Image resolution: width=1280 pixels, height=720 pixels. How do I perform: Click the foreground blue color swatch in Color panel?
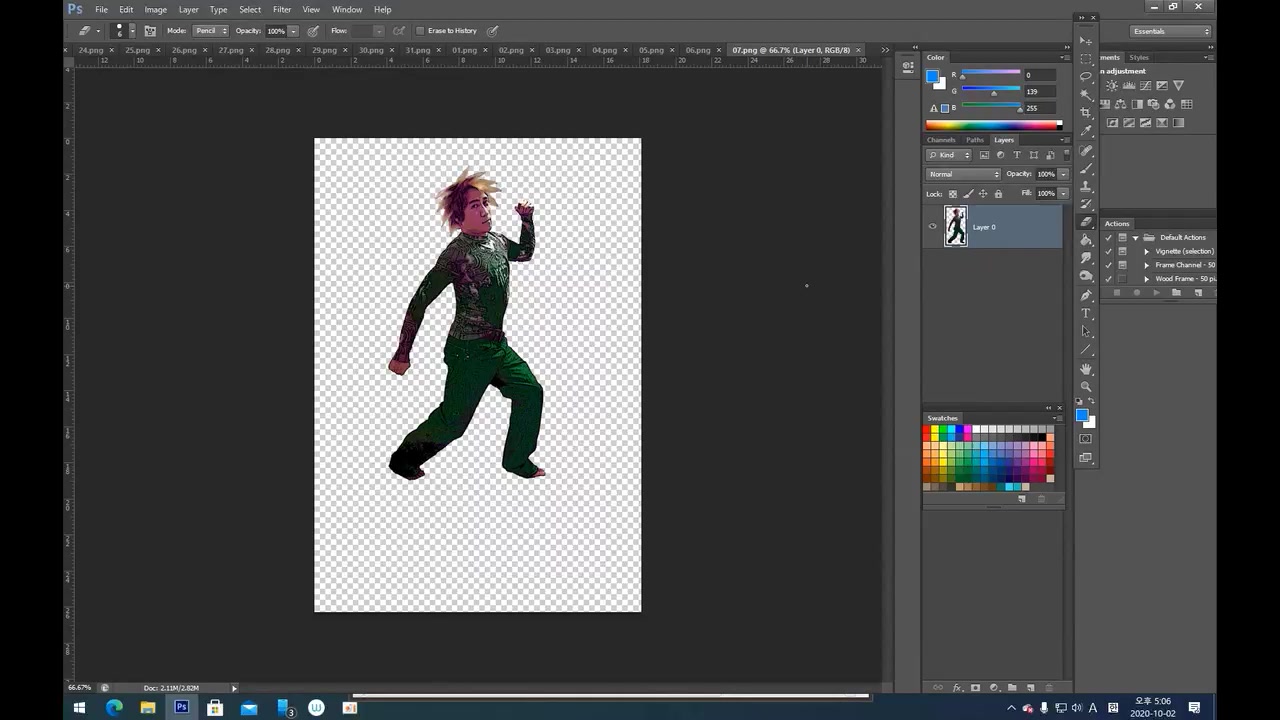[x=933, y=77]
